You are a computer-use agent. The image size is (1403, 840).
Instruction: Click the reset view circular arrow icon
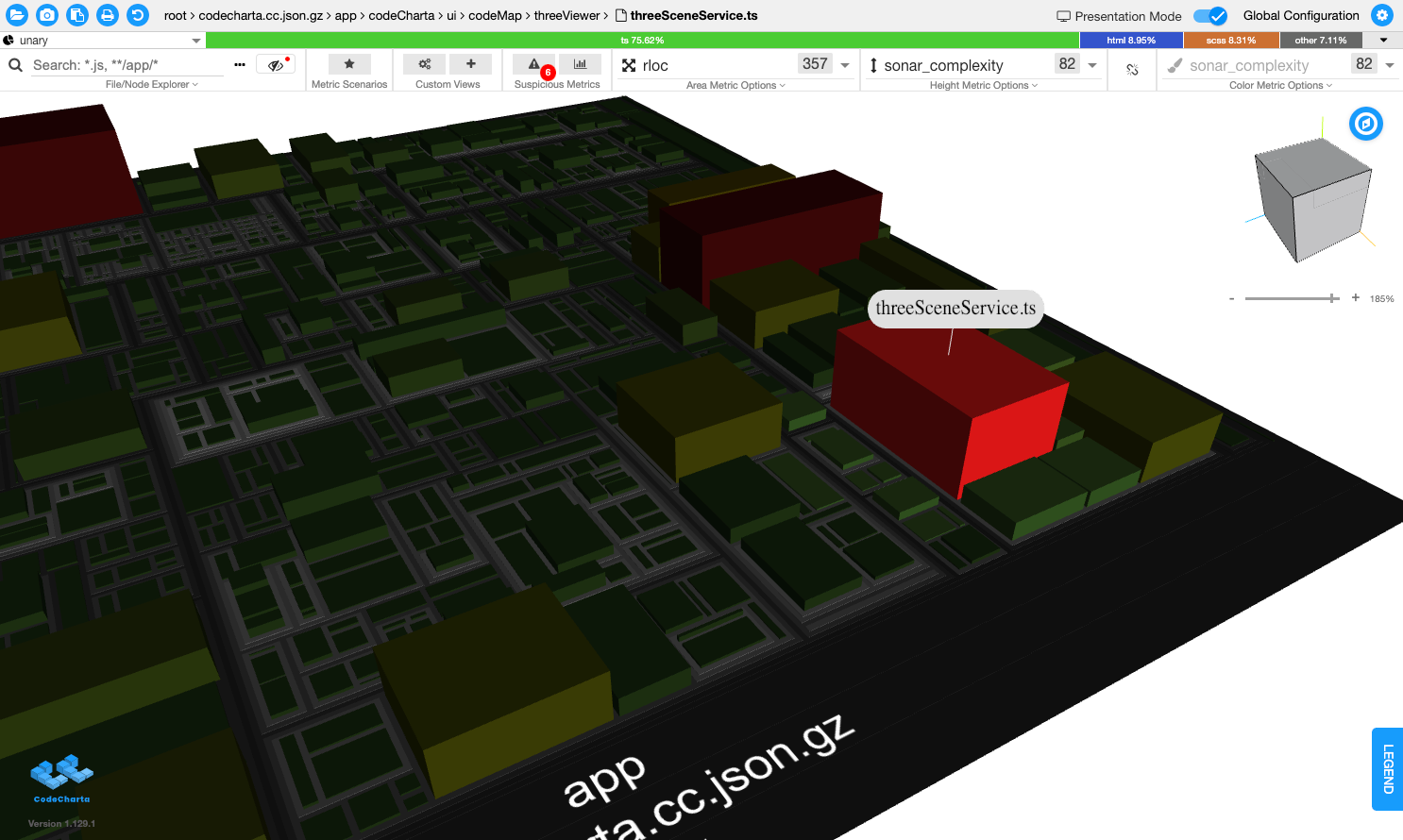point(138,15)
